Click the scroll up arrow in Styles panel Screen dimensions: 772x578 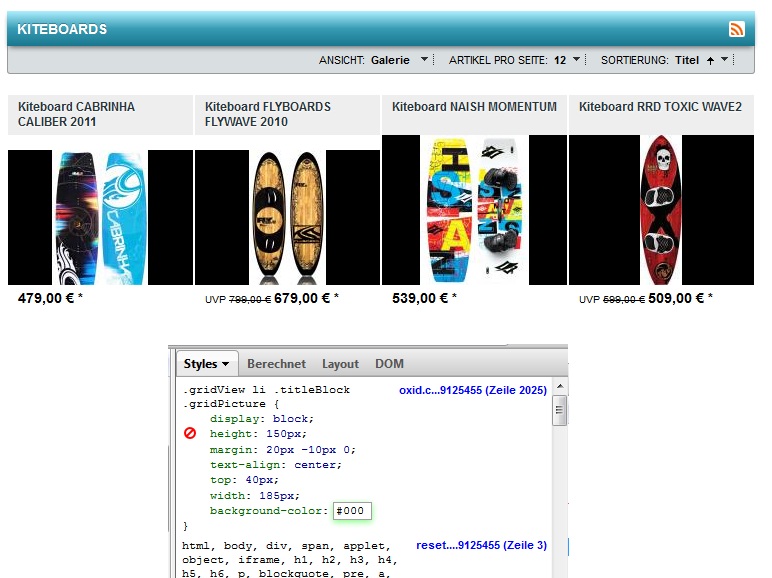coord(560,386)
